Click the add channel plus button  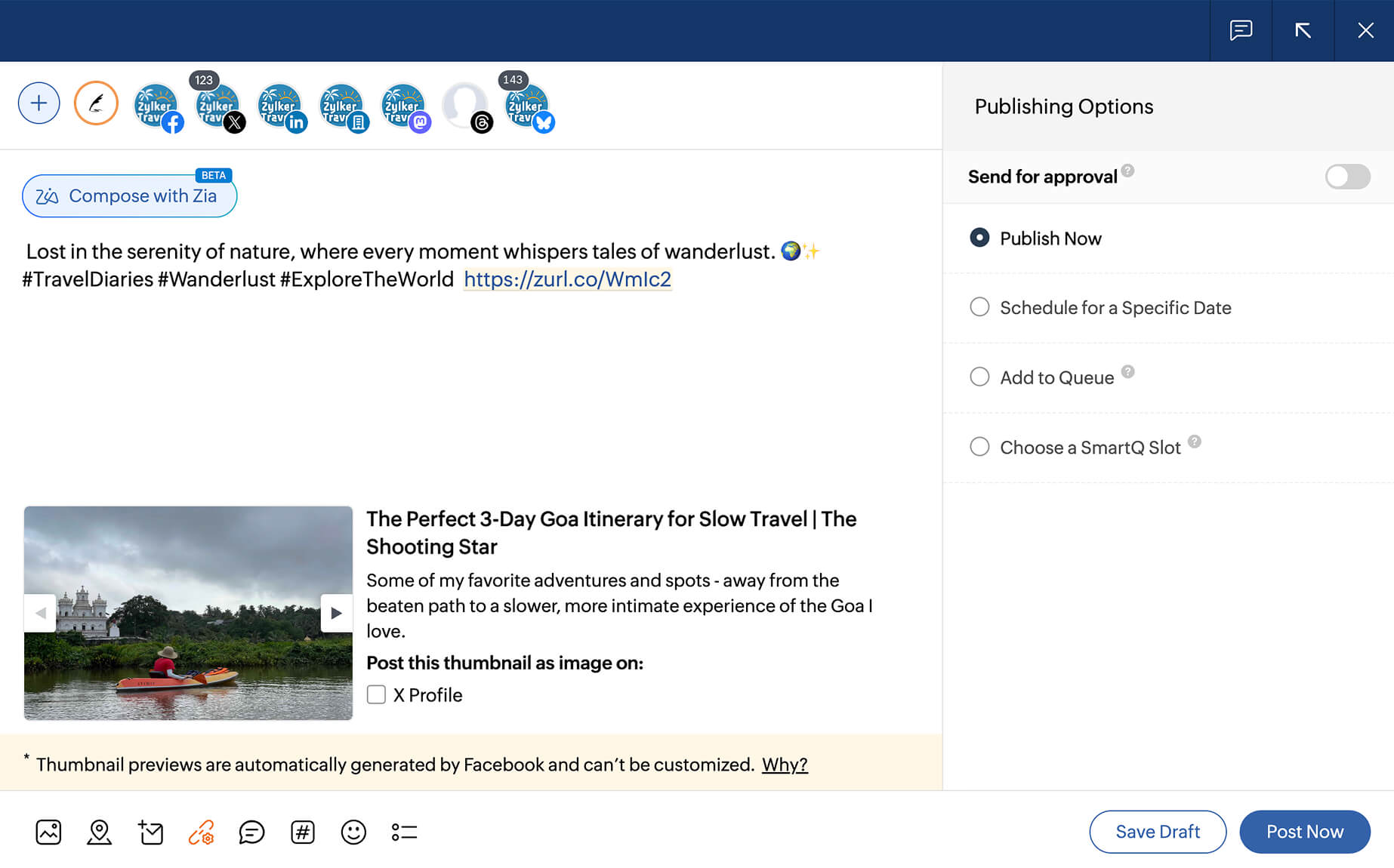[39, 103]
